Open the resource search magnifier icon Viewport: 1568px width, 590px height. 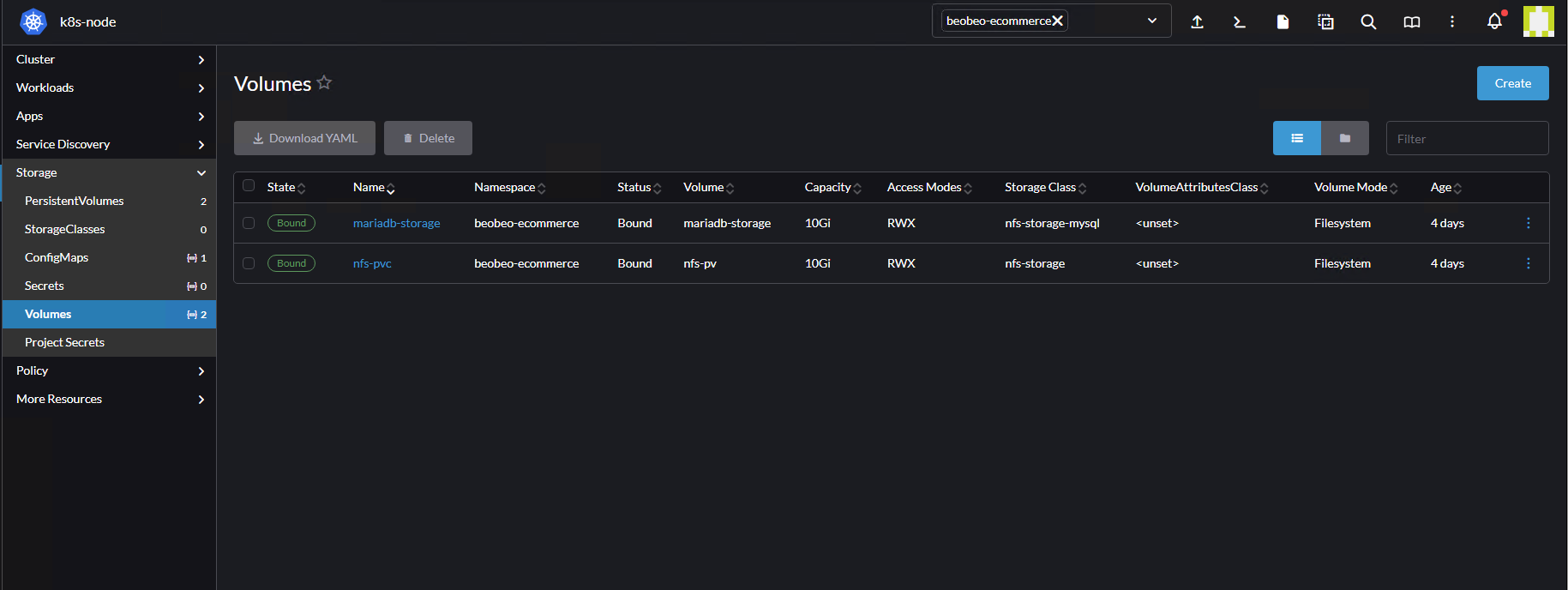pos(1368,22)
